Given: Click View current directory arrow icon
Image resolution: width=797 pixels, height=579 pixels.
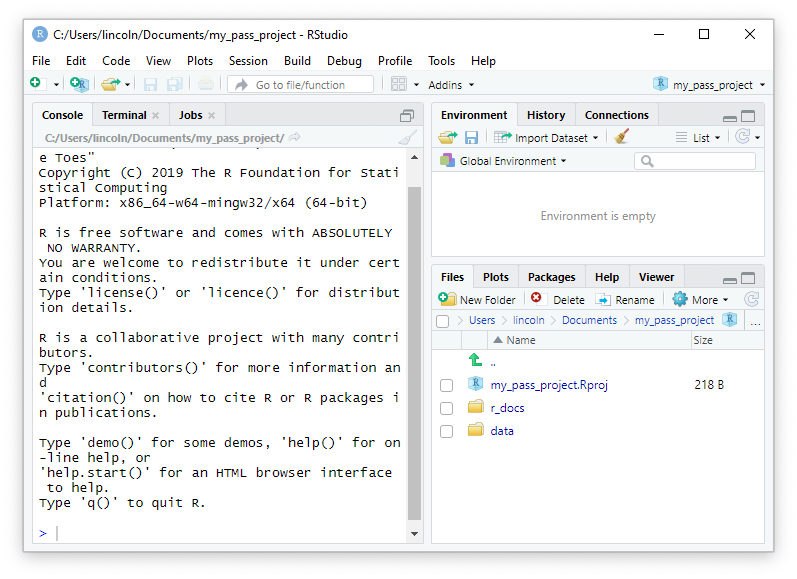Looking at the screenshot, I should pos(294,137).
